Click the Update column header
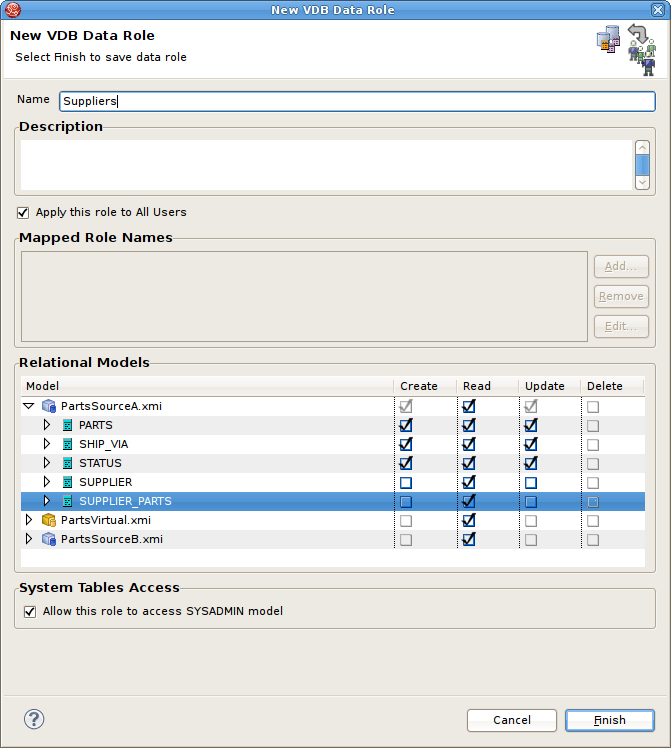The height and width of the screenshot is (748, 671). (x=544, y=386)
